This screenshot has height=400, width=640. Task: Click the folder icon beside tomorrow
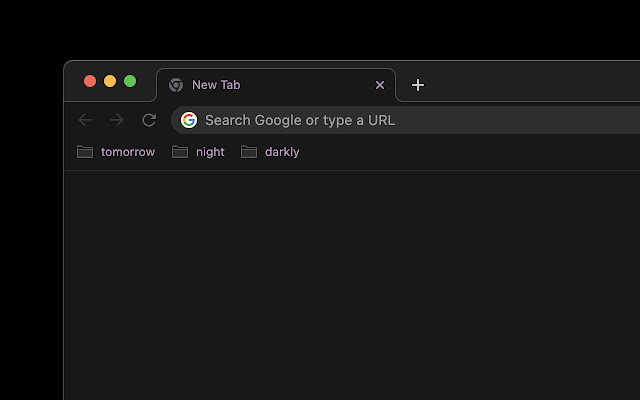click(85, 152)
